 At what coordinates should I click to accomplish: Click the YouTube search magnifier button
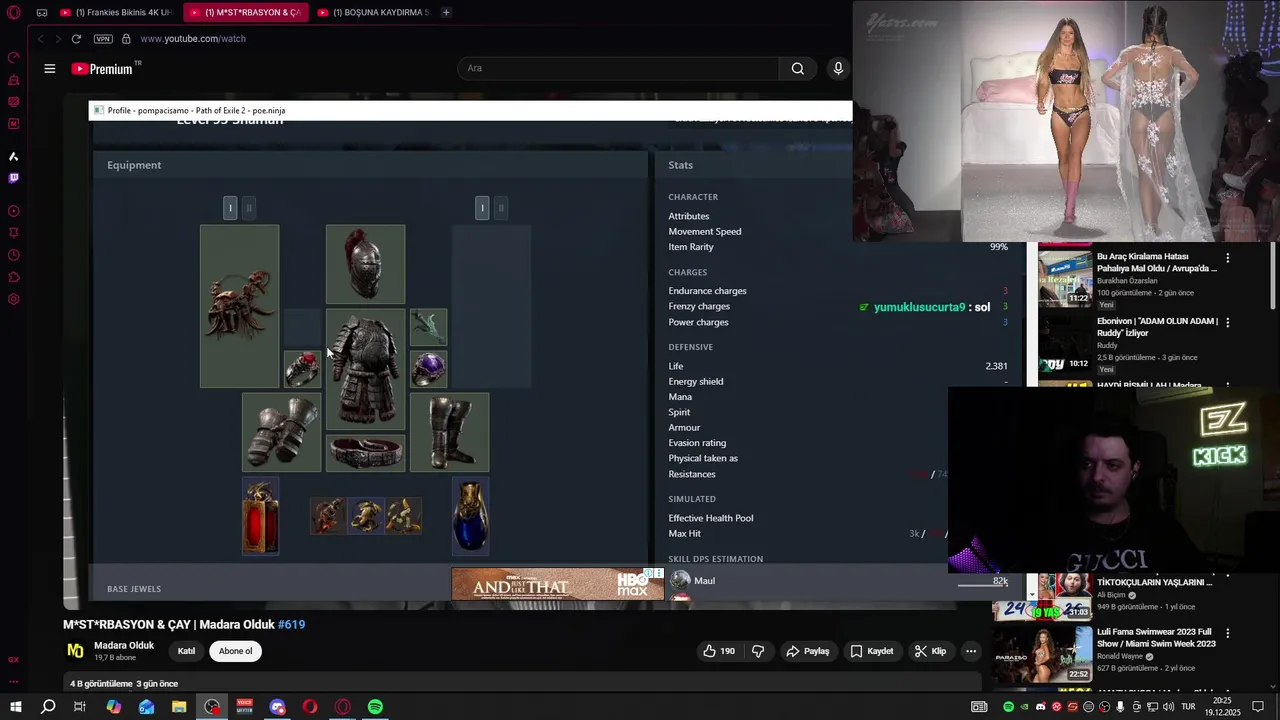pos(797,68)
